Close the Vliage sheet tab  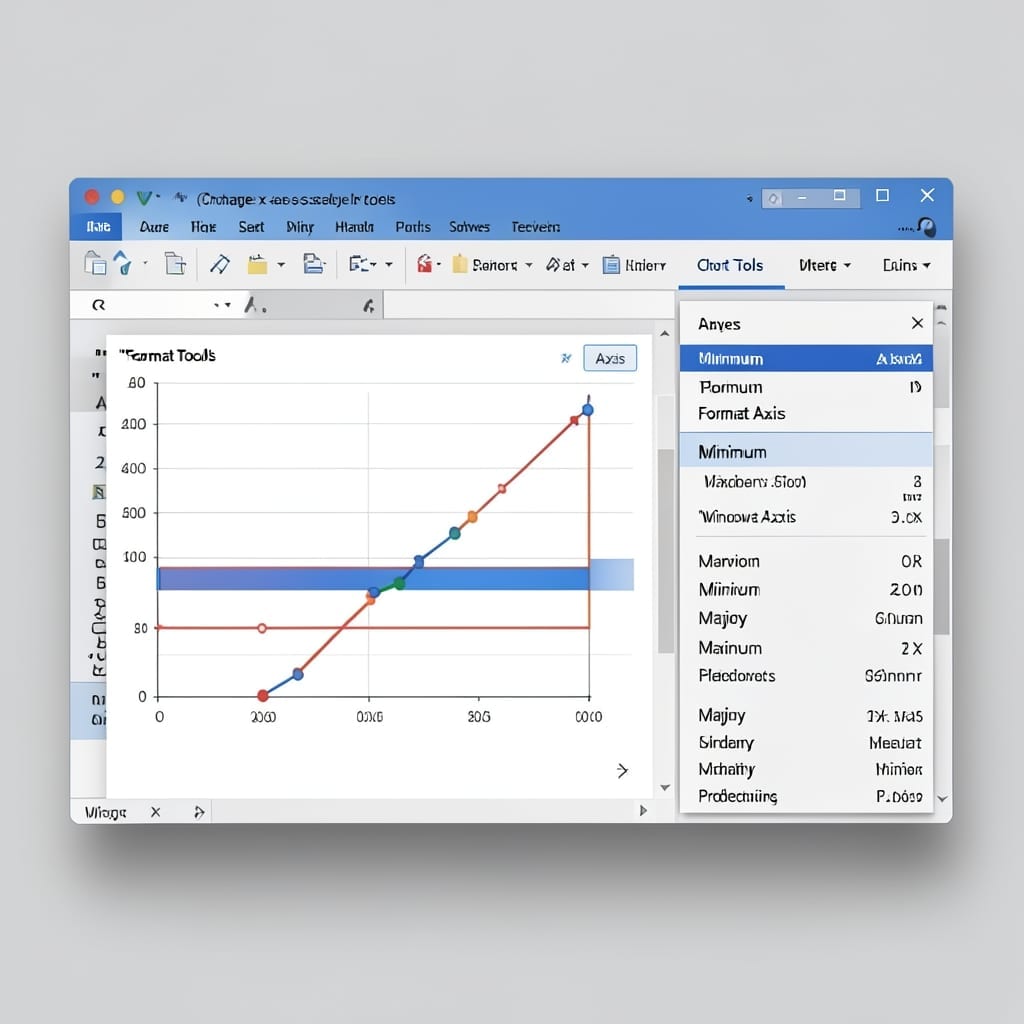155,812
